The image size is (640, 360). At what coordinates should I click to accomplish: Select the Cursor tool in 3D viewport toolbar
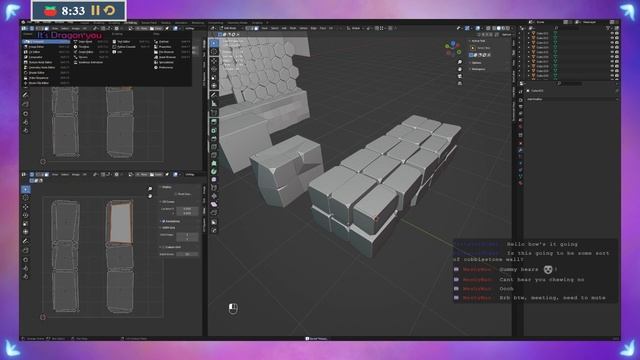point(214,52)
